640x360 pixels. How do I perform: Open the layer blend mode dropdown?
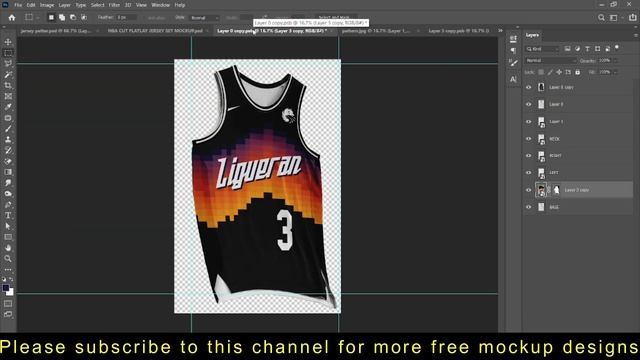tap(551, 60)
